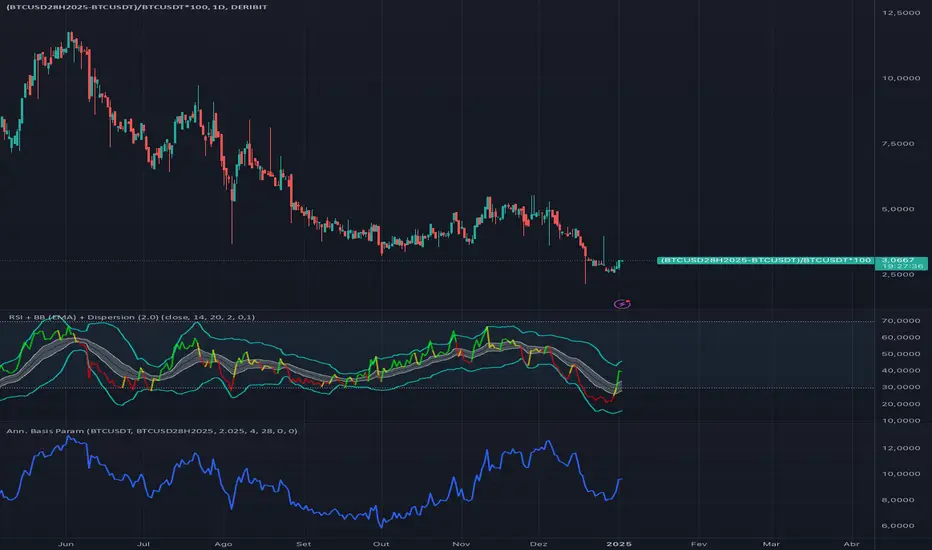Click the Ago label on time axis

point(223,541)
